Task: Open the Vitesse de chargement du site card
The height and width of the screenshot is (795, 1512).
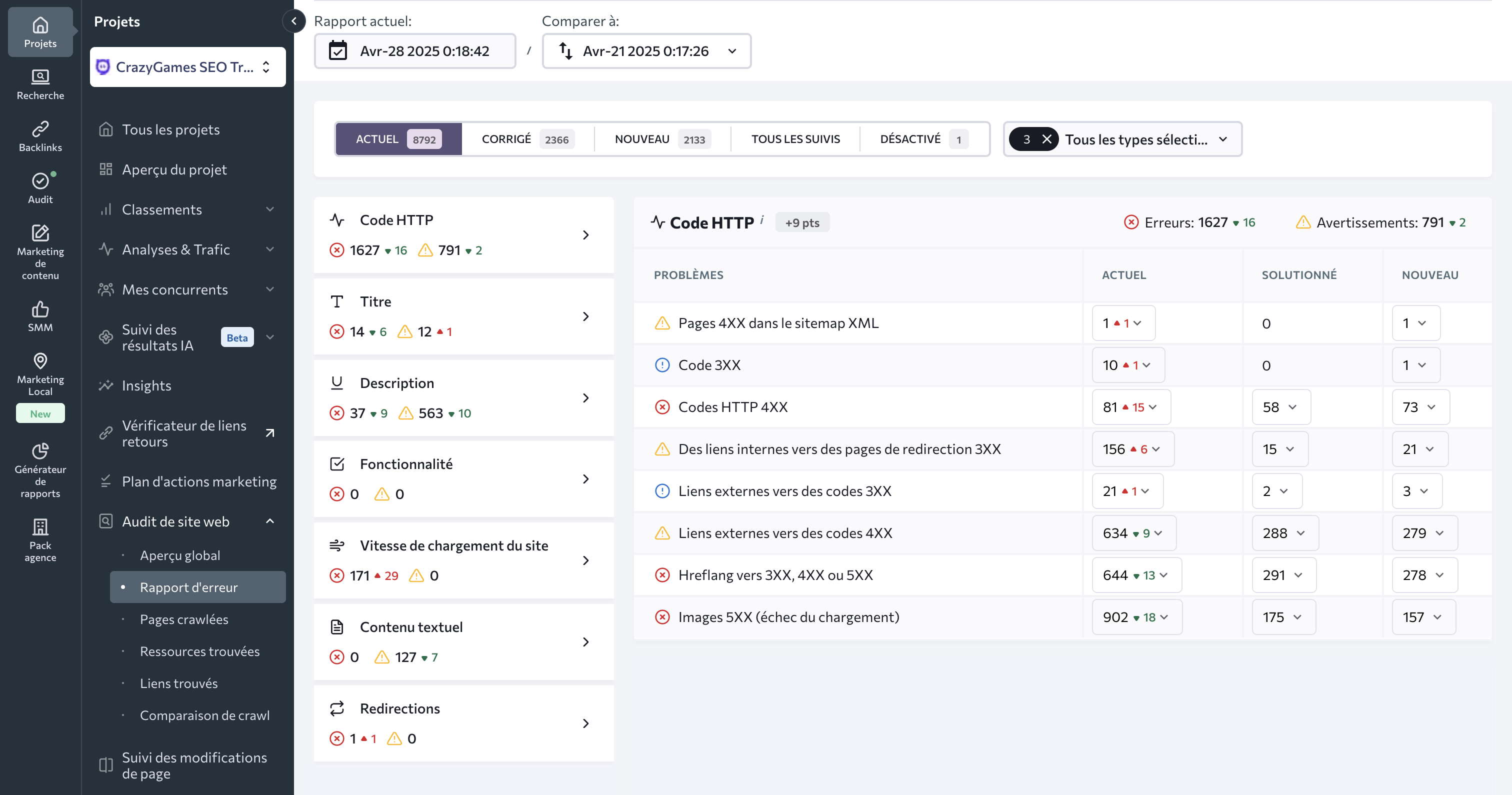Action: [x=463, y=560]
